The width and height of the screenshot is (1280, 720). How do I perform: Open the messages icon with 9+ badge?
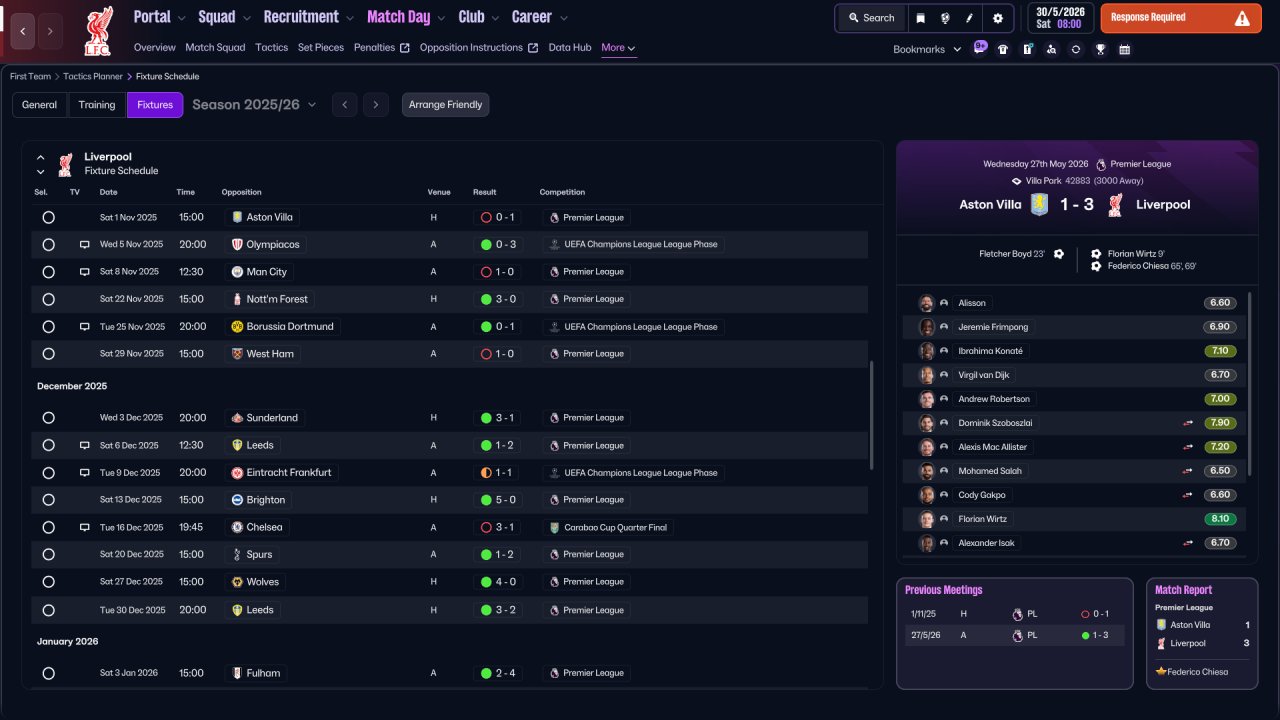979,47
